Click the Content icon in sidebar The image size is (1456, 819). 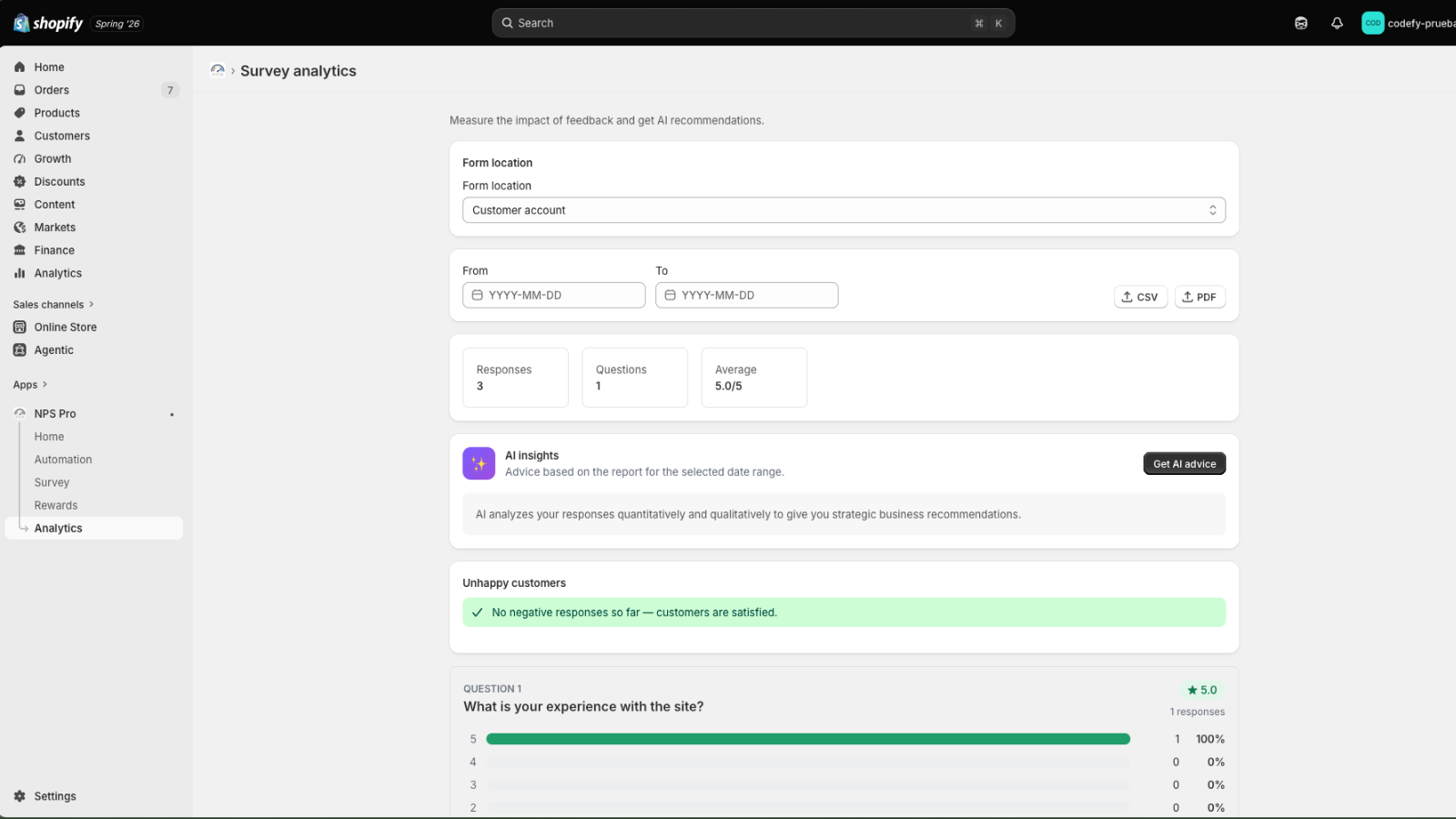pyautogui.click(x=20, y=205)
